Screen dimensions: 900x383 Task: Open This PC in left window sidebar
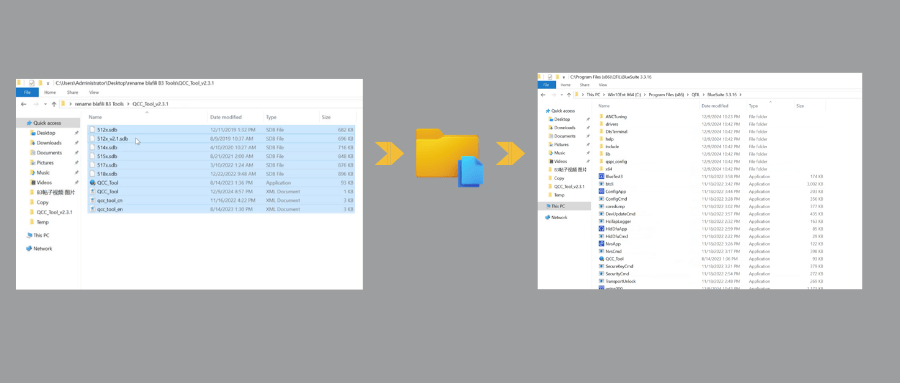pyautogui.click(x=38, y=235)
